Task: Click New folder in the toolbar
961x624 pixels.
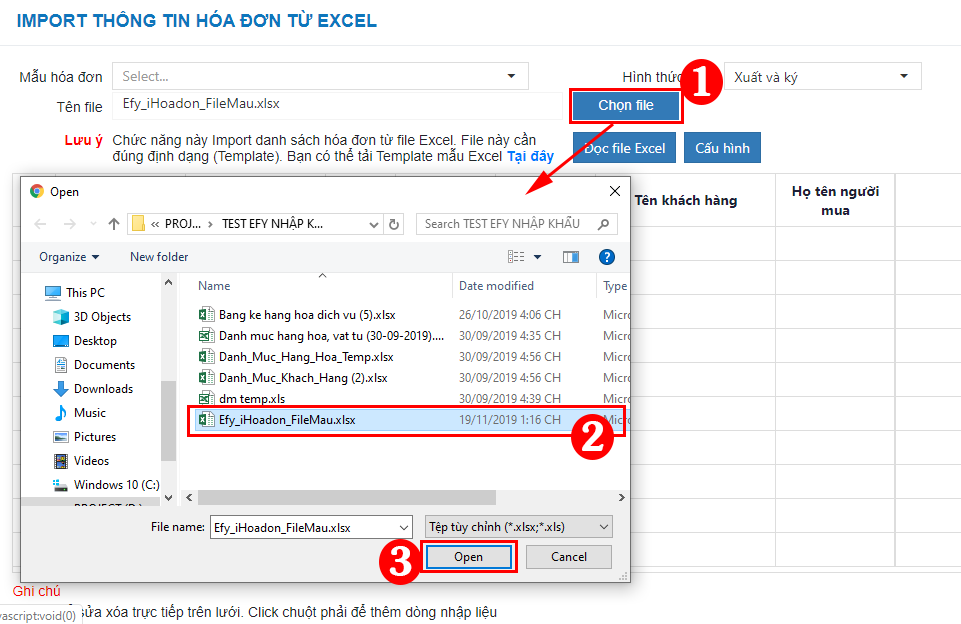Action: coord(159,257)
